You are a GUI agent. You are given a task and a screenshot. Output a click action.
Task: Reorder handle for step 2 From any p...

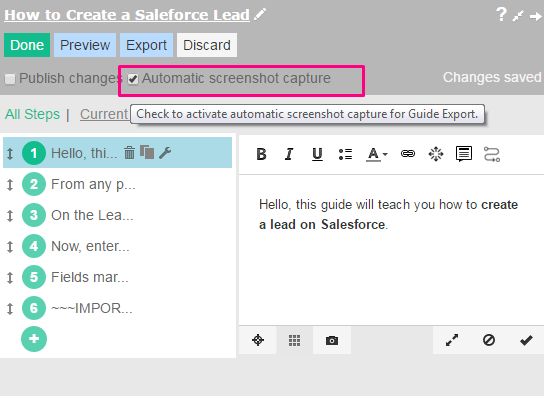(x=10, y=185)
